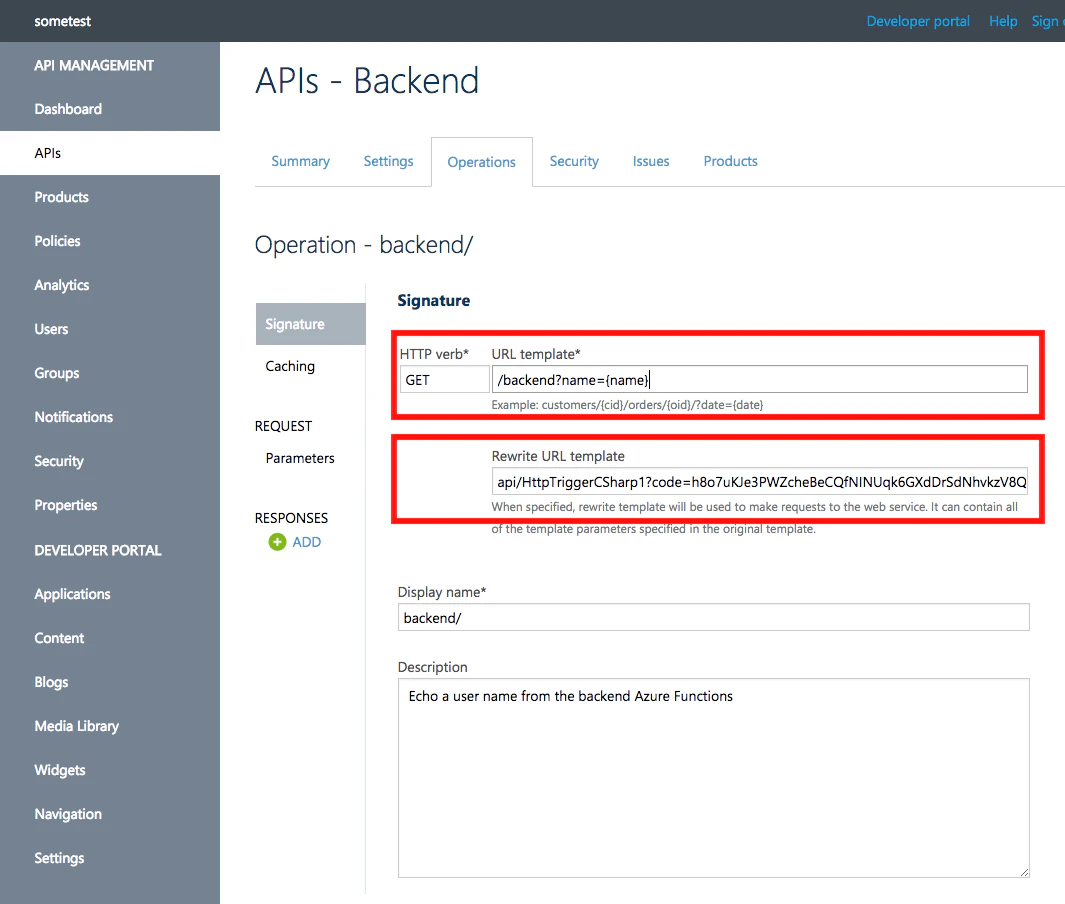Image resolution: width=1065 pixels, height=904 pixels.
Task: Click into the Description text area
Action: pyautogui.click(x=713, y=778)
